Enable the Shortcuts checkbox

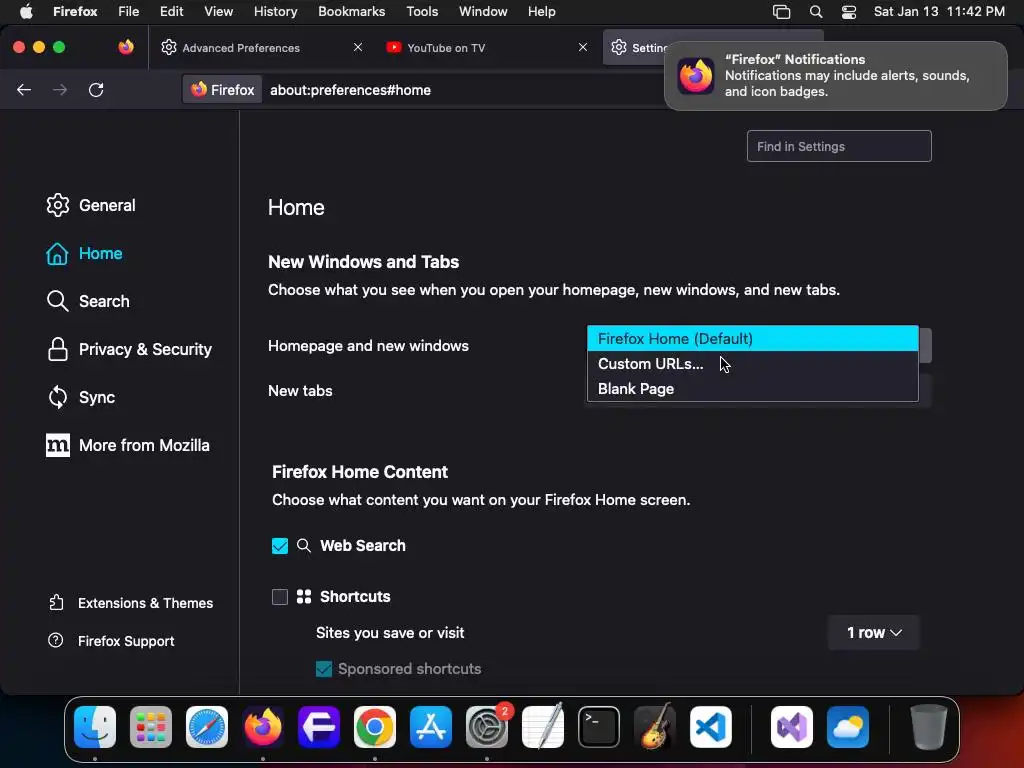click(x=280, y=596)
